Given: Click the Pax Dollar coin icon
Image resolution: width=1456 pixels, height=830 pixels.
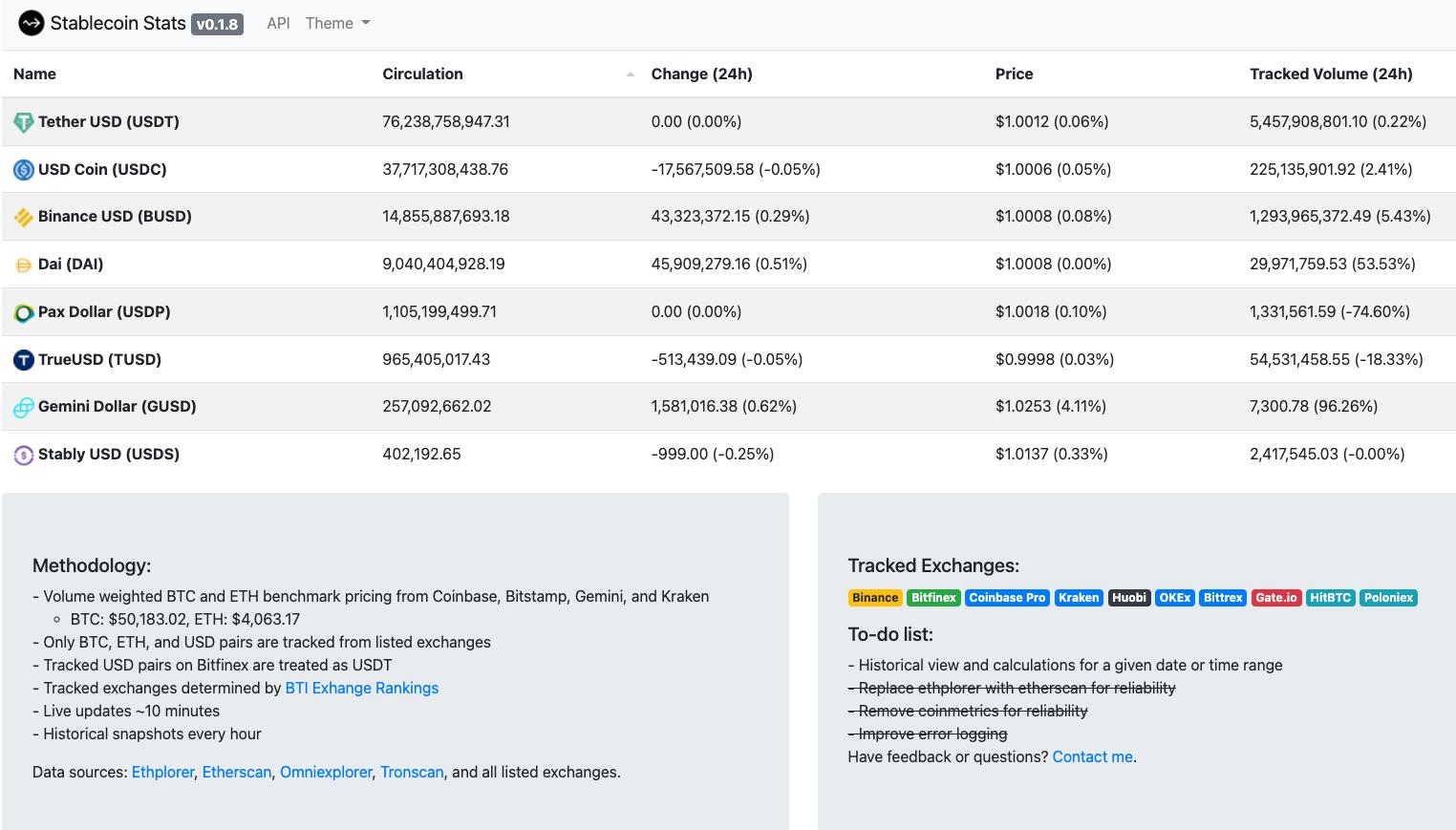Looking at the screenshot, I should click(x=23, y=312).
